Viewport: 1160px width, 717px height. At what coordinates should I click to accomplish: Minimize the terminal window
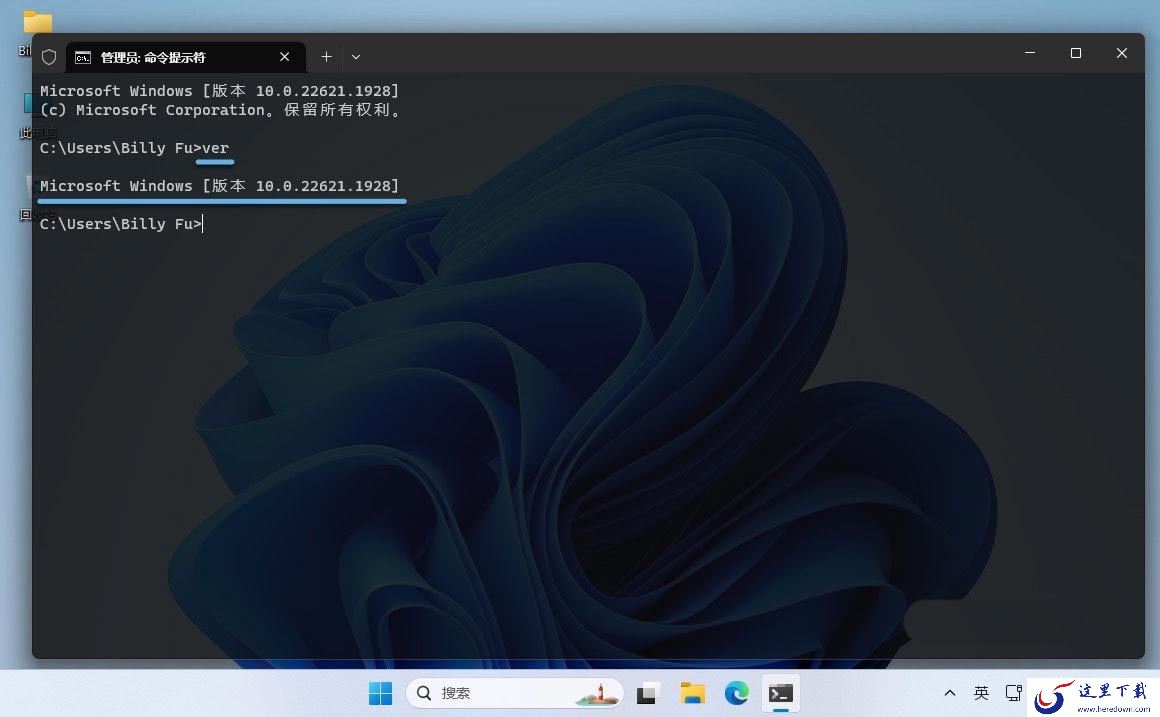[x=1030, y=53]
